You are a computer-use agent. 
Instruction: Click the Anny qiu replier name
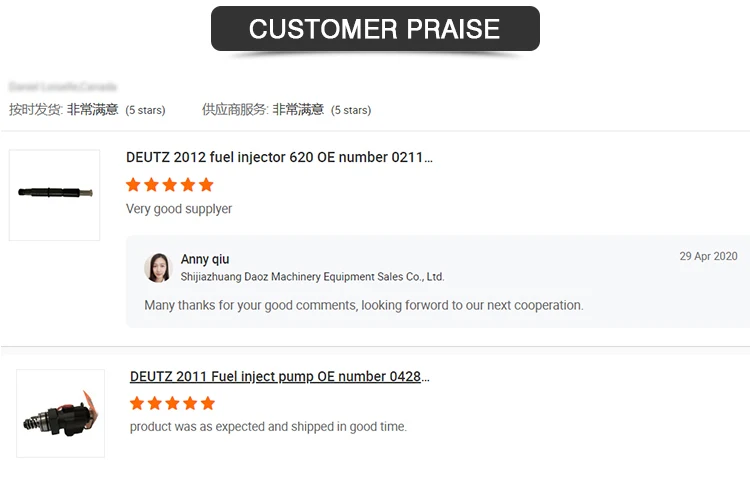pyautogui.click(x=205, y=260)
